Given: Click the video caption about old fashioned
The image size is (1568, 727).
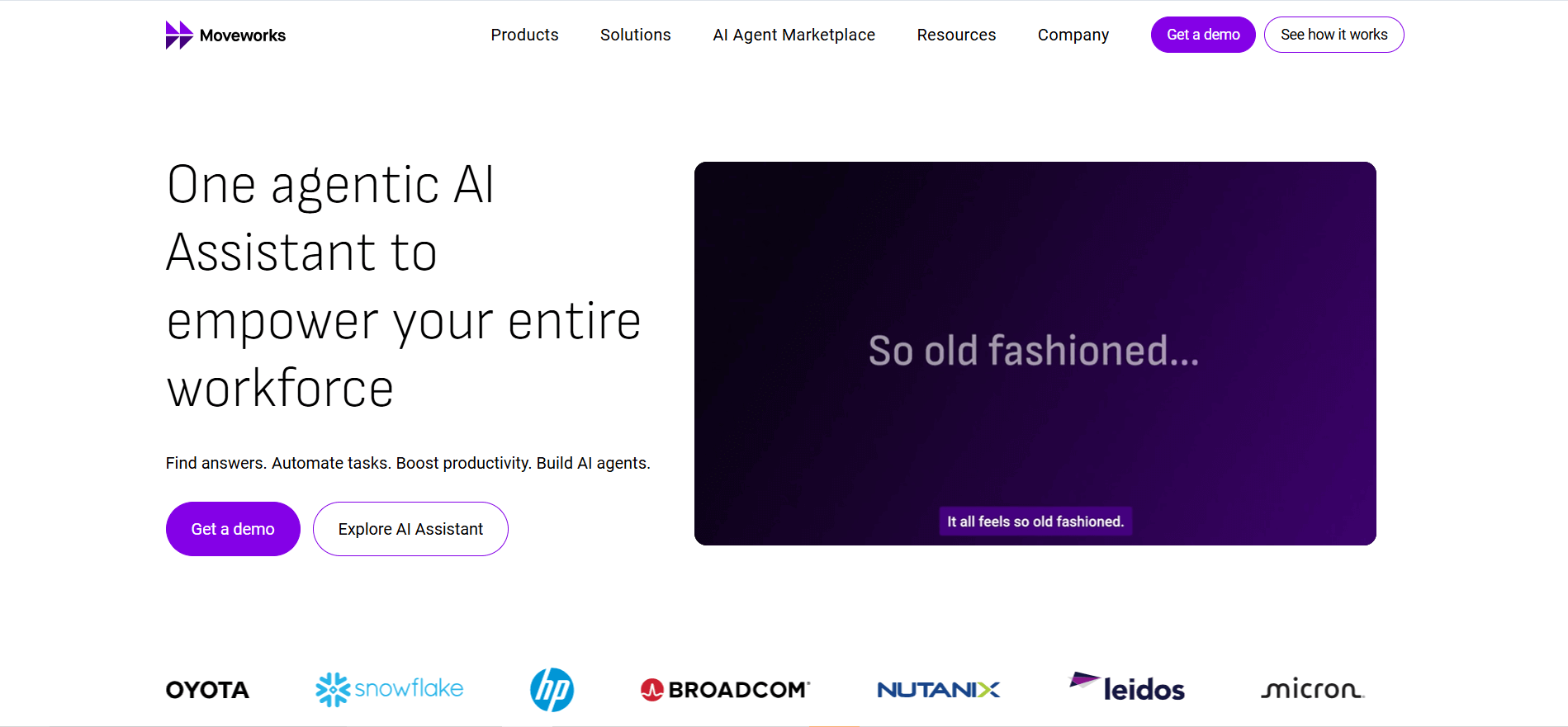Looking at the screenshot, I should [x=1035, y=522].
